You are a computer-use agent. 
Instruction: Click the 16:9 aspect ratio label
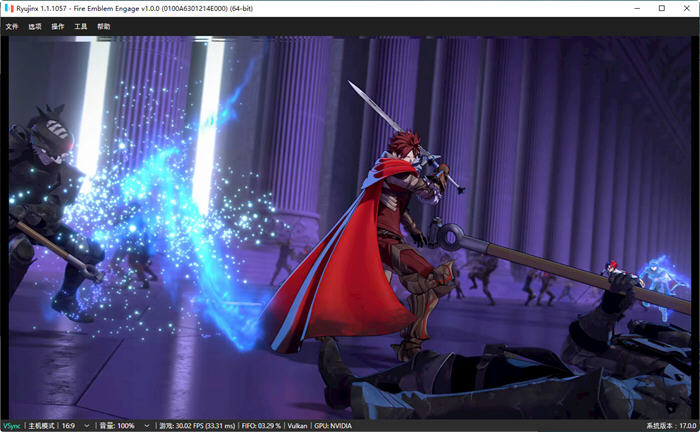click(x=68, y=426)
